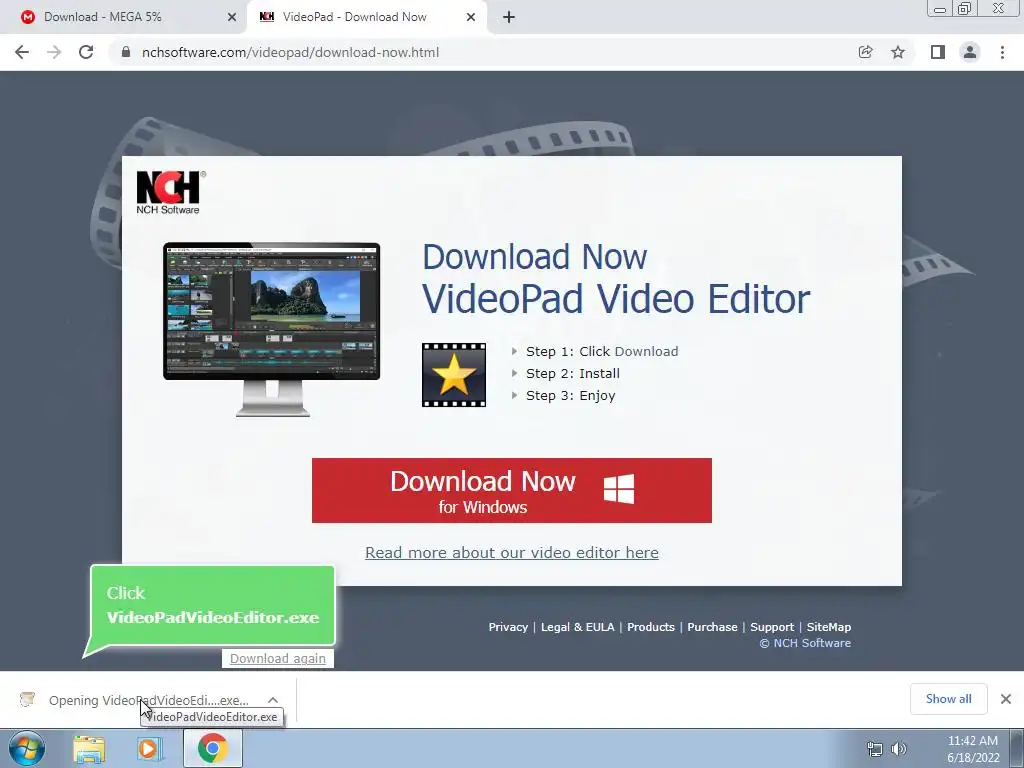This screenshot has width=1024, height=768.
Task: Share this page icon in address bar
Action: 865,52
